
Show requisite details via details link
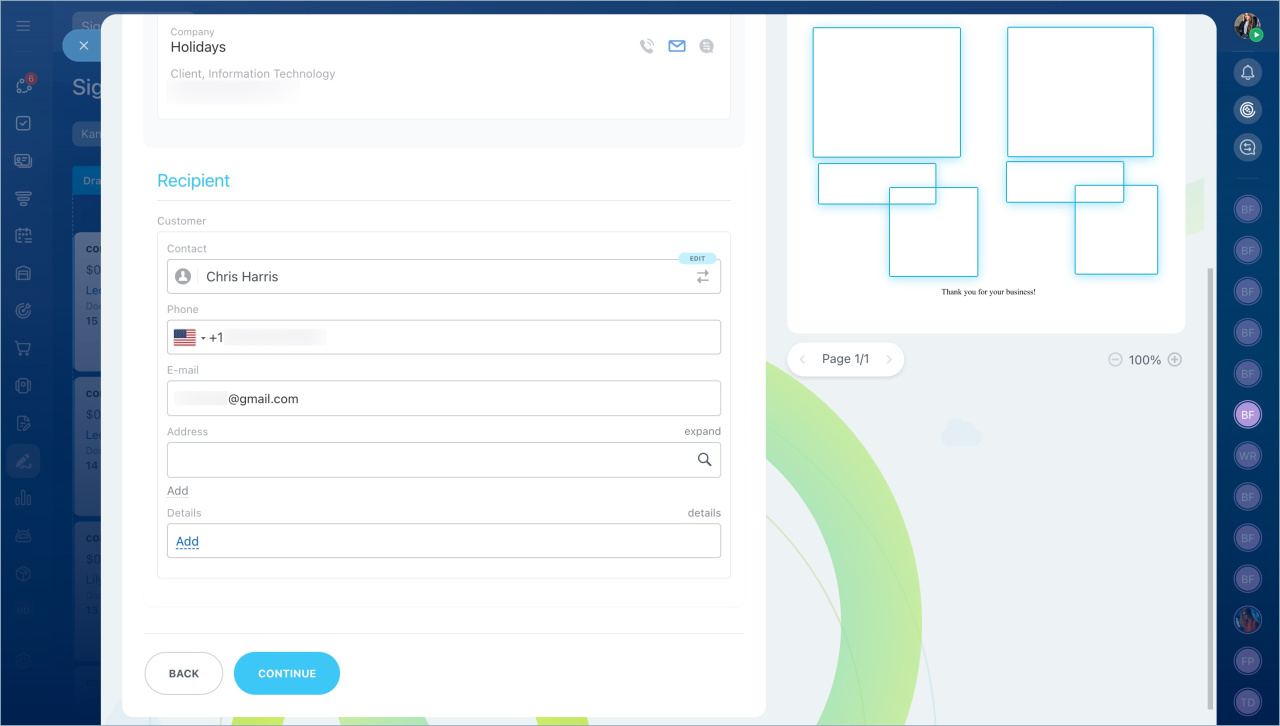point(704,513)
